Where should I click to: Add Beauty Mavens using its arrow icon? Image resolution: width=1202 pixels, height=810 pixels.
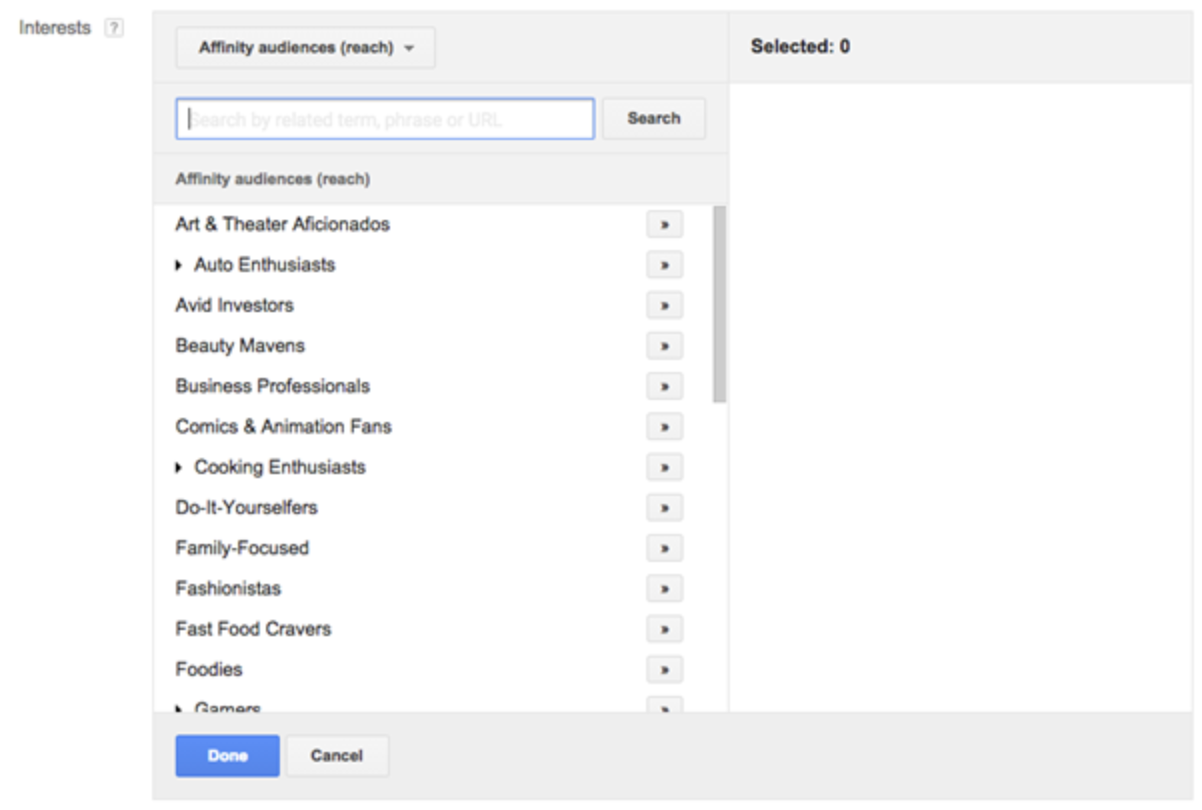click(x=664, y=346)
